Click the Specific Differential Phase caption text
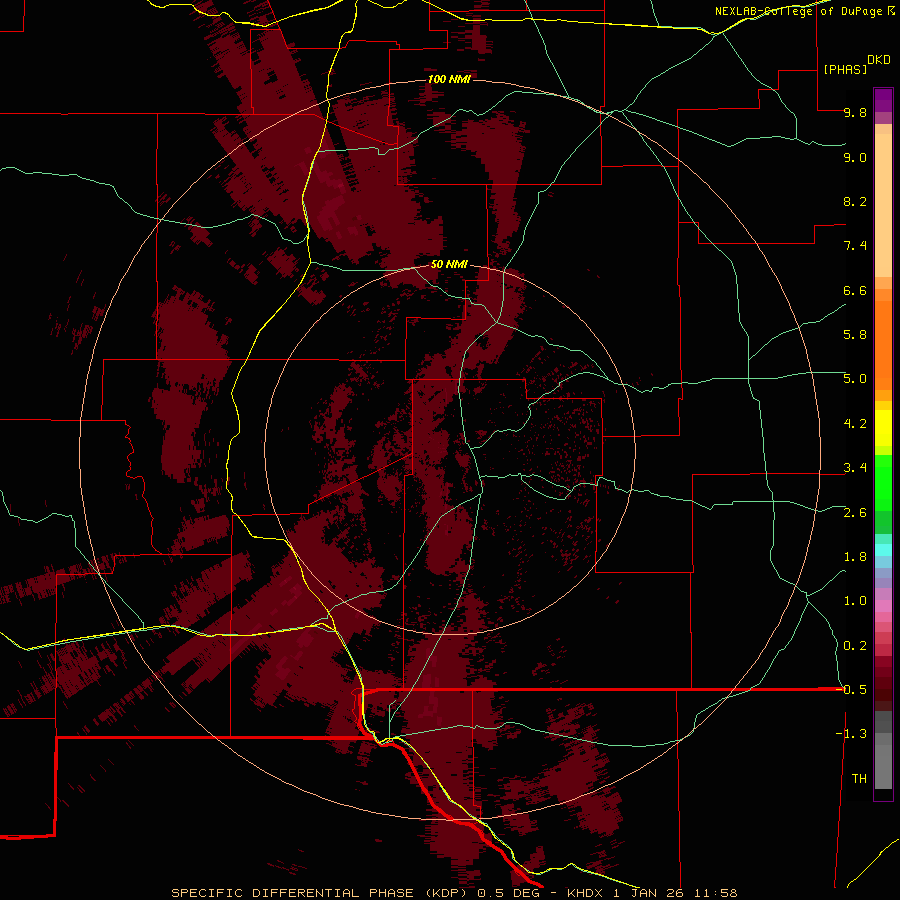The height and width of the screenshot is (900, 900). click(454, 893)
